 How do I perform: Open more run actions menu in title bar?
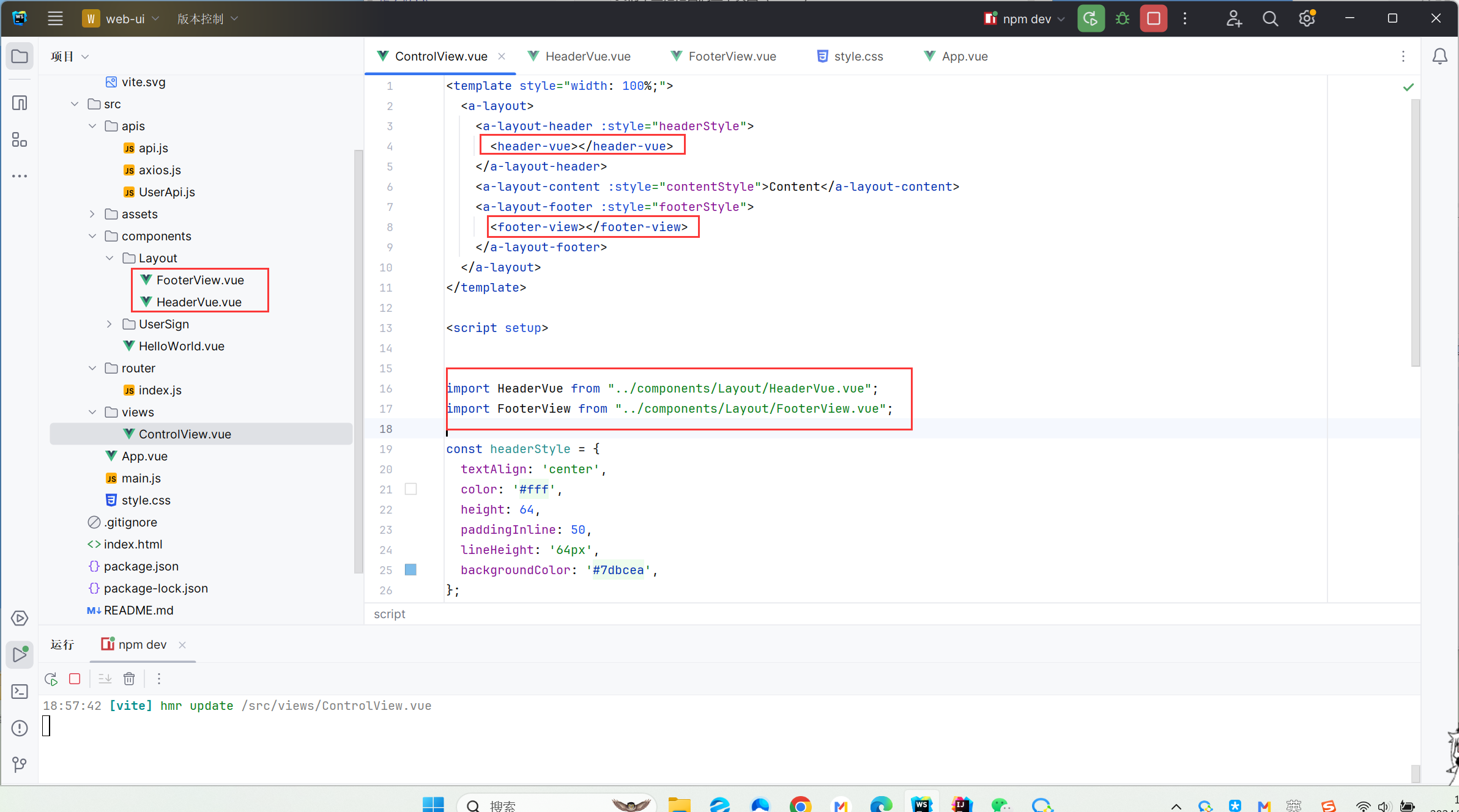1185,18
